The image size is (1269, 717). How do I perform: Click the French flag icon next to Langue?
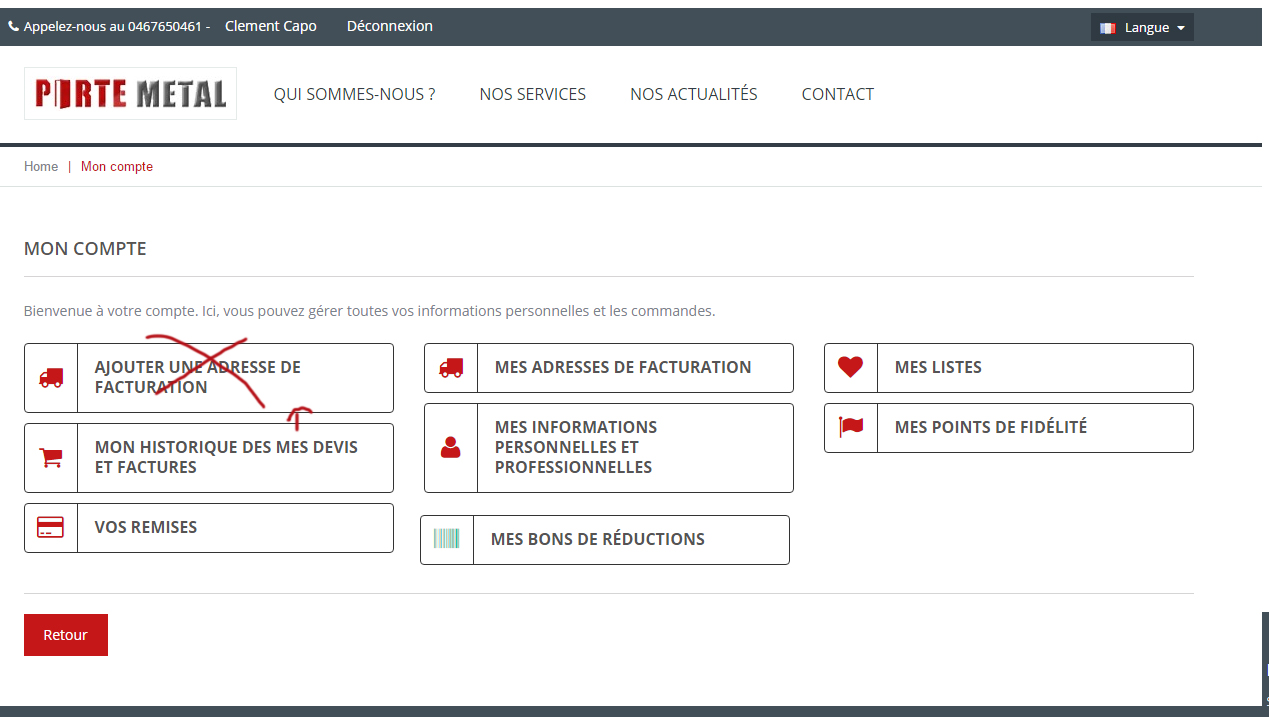(x=1108, y=28)
